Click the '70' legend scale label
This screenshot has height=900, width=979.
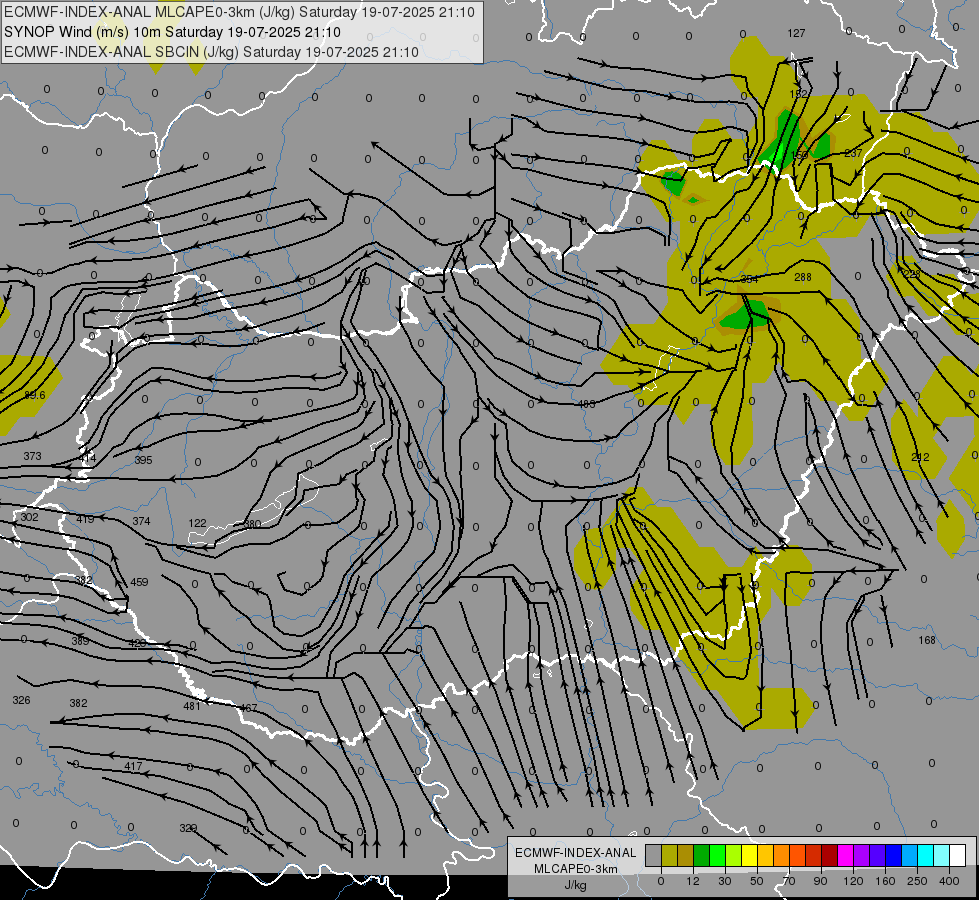coord(789,881)
